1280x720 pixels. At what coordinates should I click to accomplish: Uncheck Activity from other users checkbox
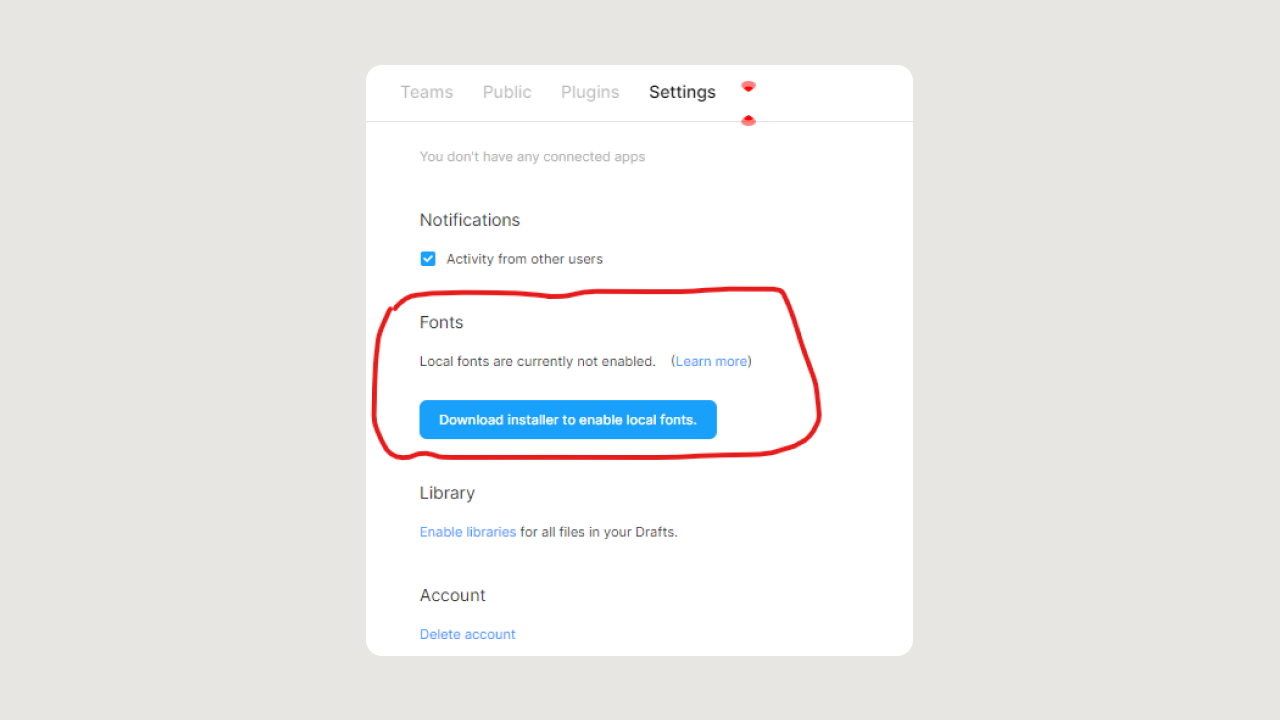[428, 259]
